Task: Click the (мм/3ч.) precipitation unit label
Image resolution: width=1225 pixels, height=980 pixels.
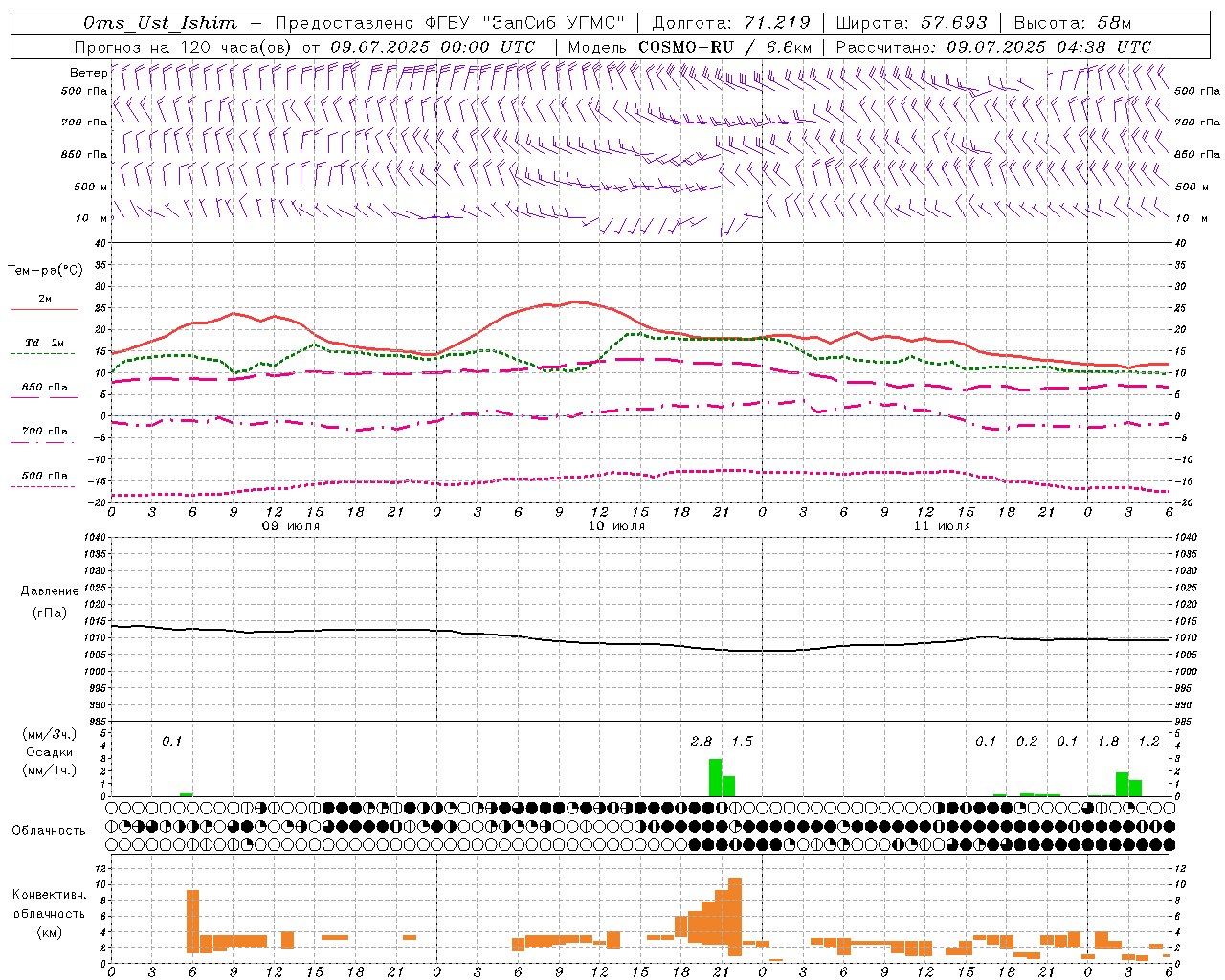Action: tap(50, 734)
